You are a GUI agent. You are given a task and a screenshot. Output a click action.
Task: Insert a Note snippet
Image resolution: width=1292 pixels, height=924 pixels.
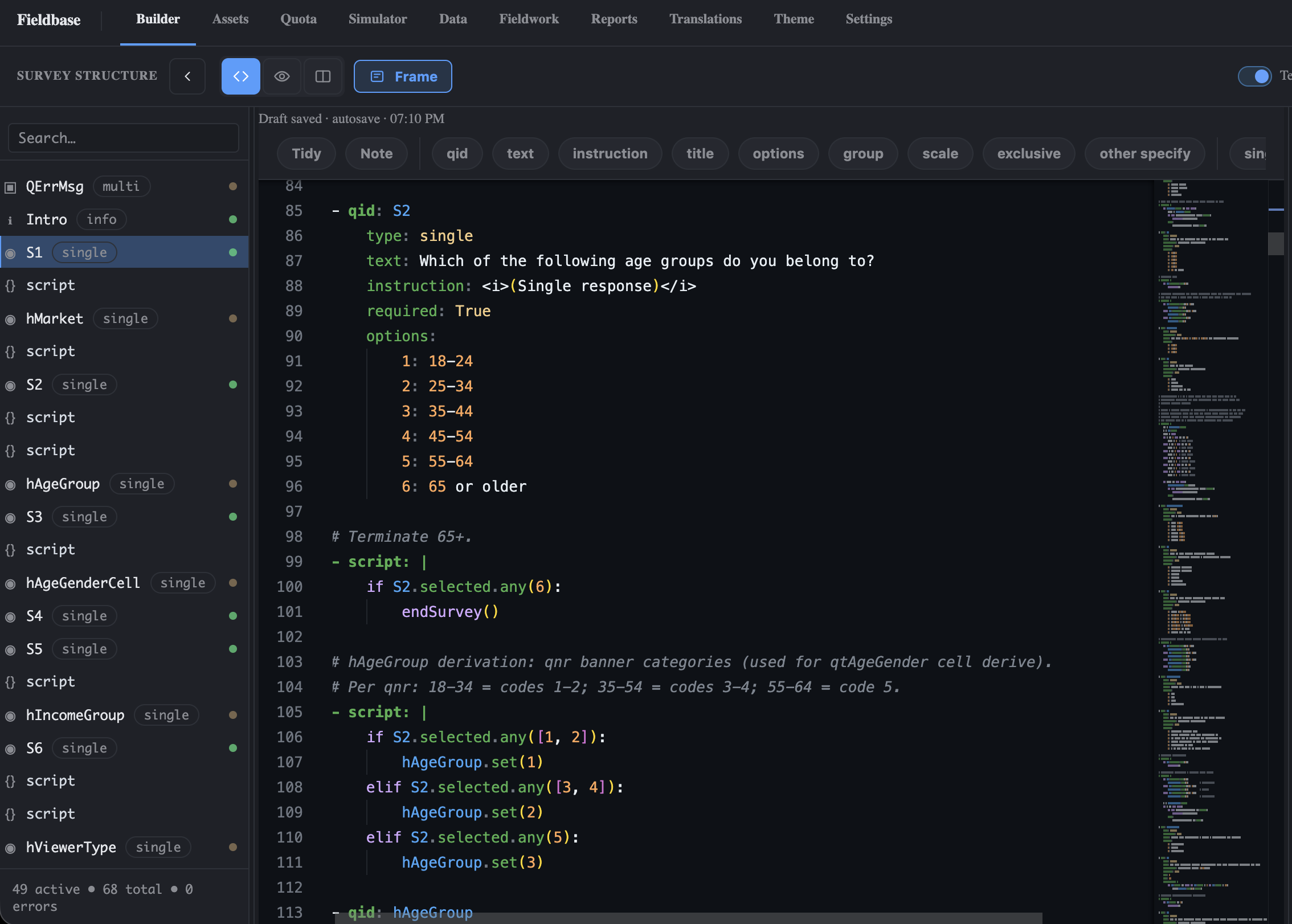[377, 154]
